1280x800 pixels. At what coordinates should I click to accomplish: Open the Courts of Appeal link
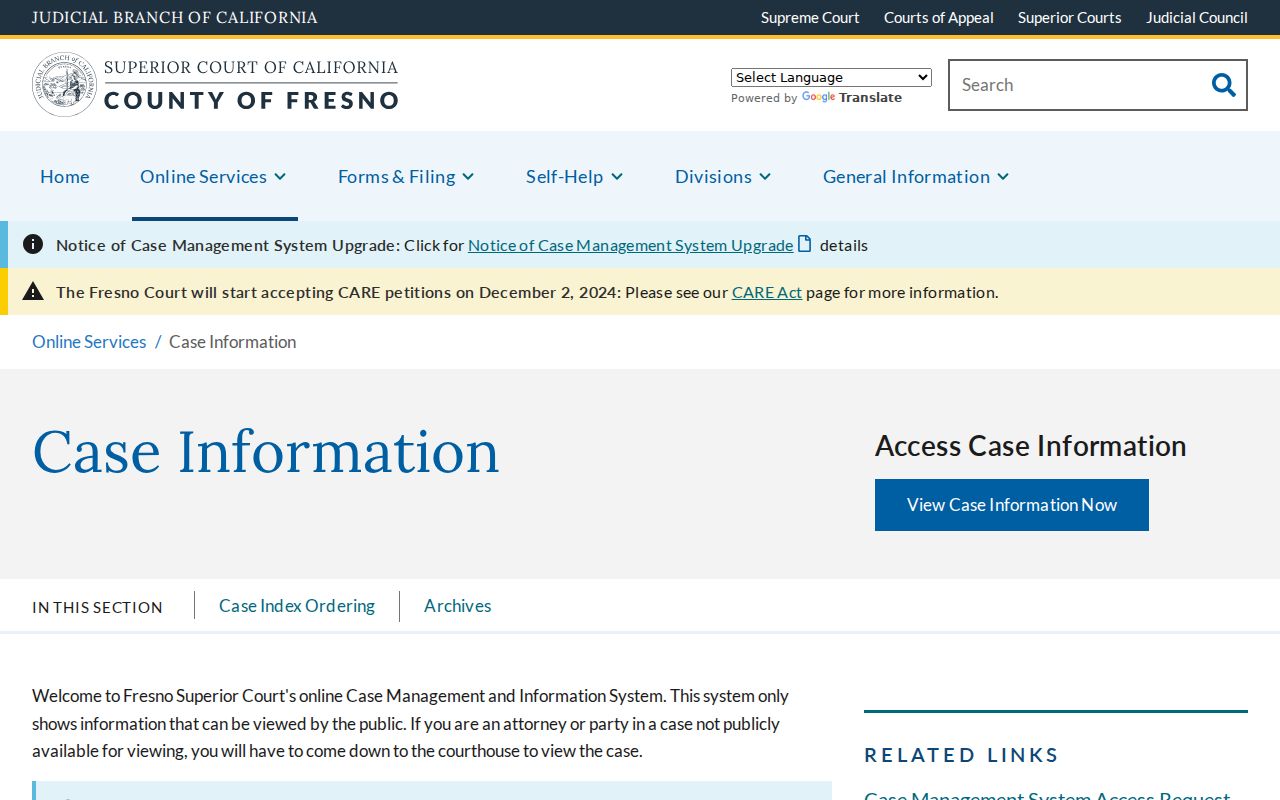click(939, 17)
